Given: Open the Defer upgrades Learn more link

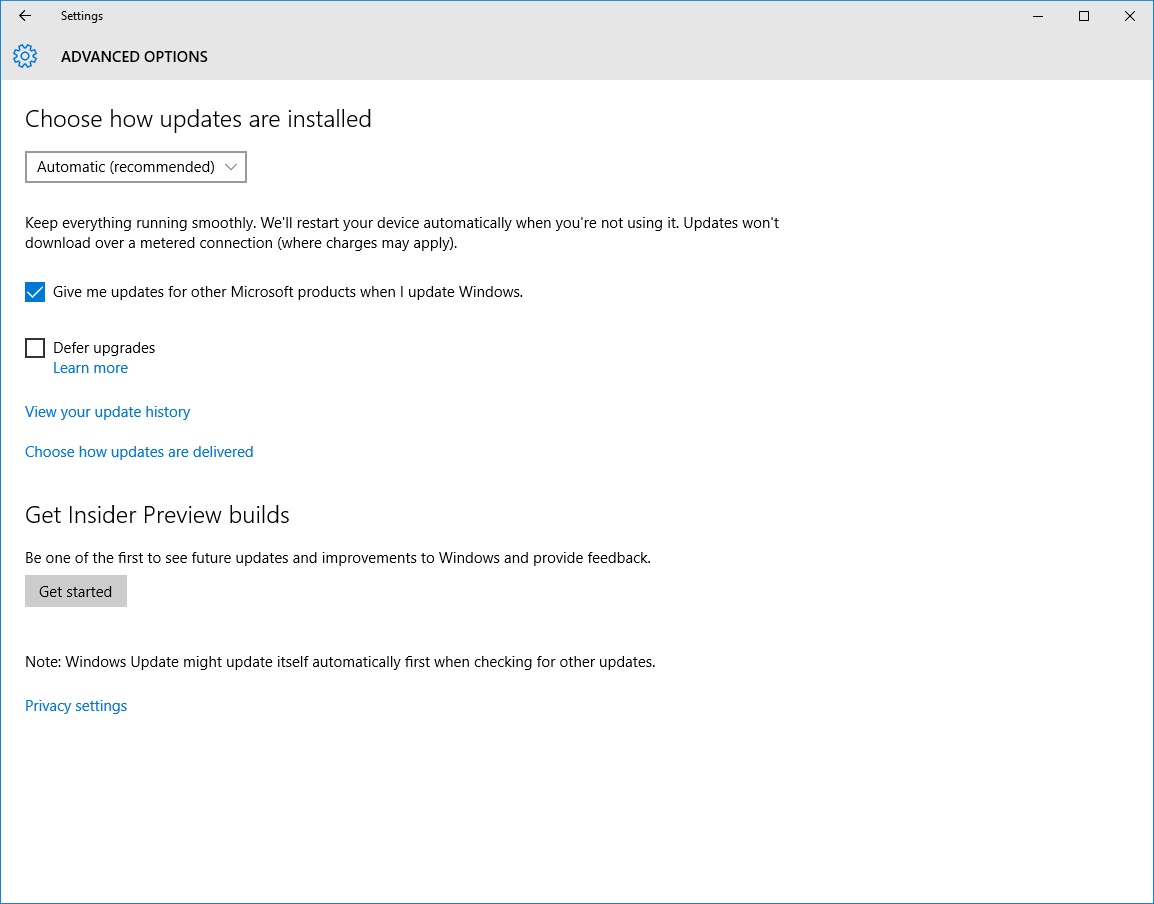Looking at the screenshot, I should (x=90, y=367).
